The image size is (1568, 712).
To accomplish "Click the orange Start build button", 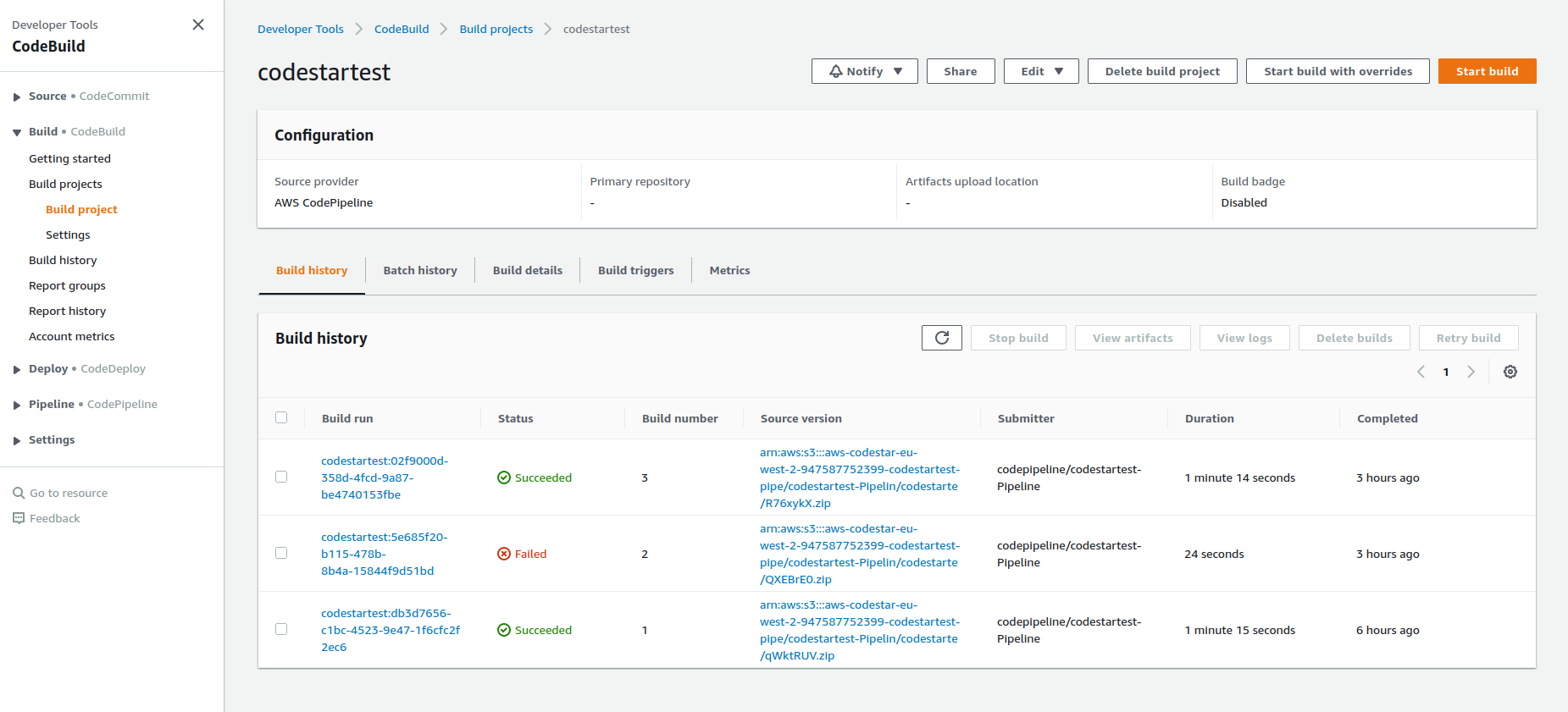I will click(x=1487, y=71).
